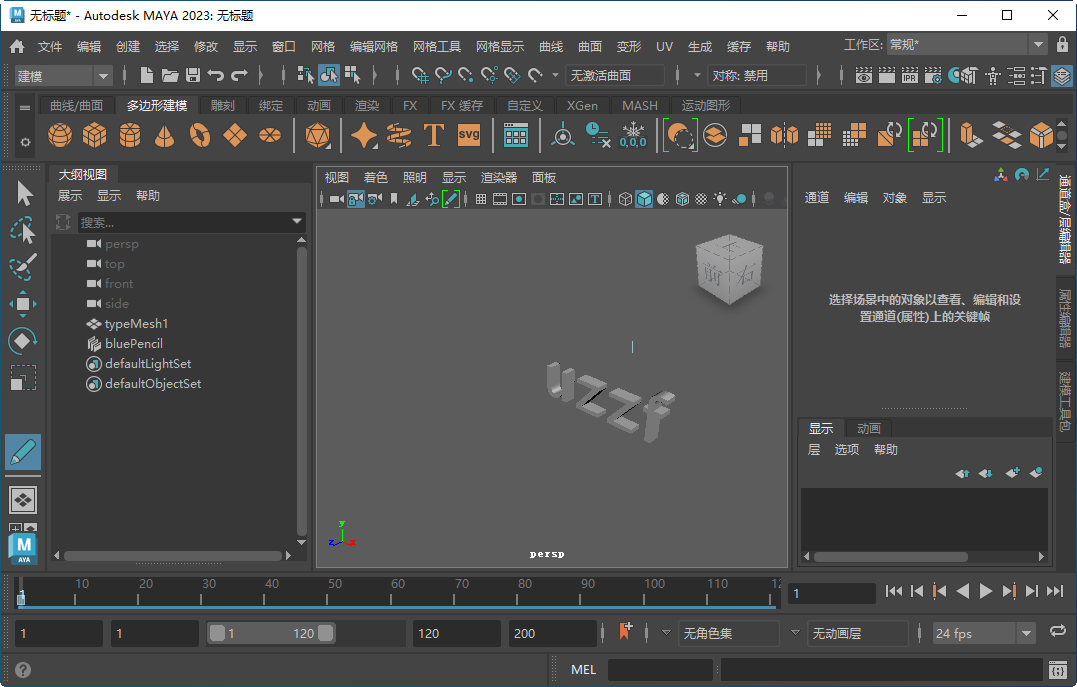Open the SVG tool from the shelf

[467, 134]
